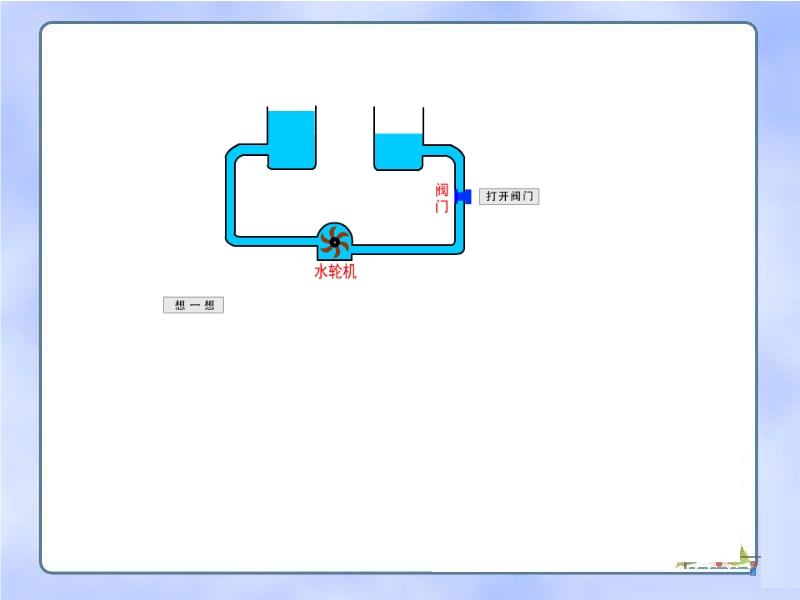Click the bottom-left pipe corner
The width and height of the screenshot is (800, 600).
pos(233,239)
